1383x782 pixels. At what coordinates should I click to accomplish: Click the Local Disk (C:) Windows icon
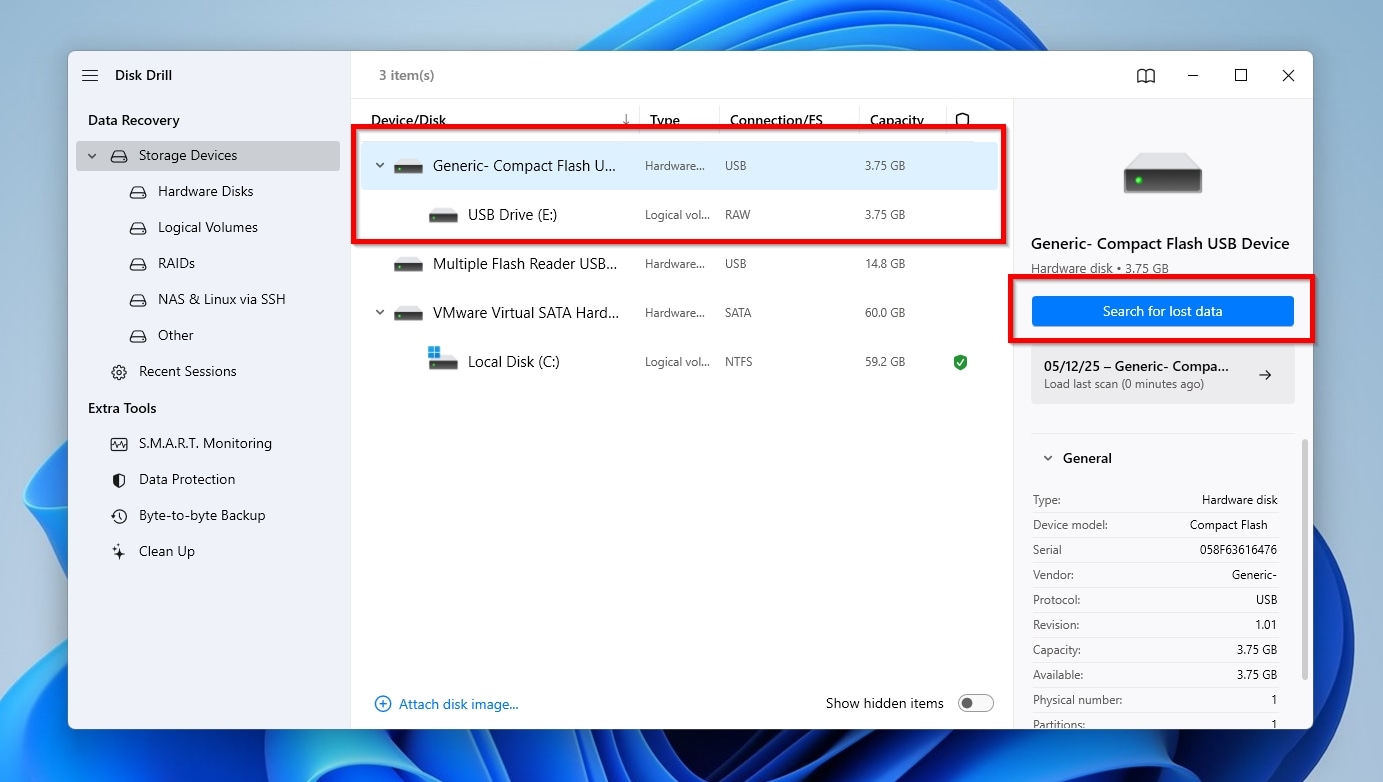tap(443, 358)
